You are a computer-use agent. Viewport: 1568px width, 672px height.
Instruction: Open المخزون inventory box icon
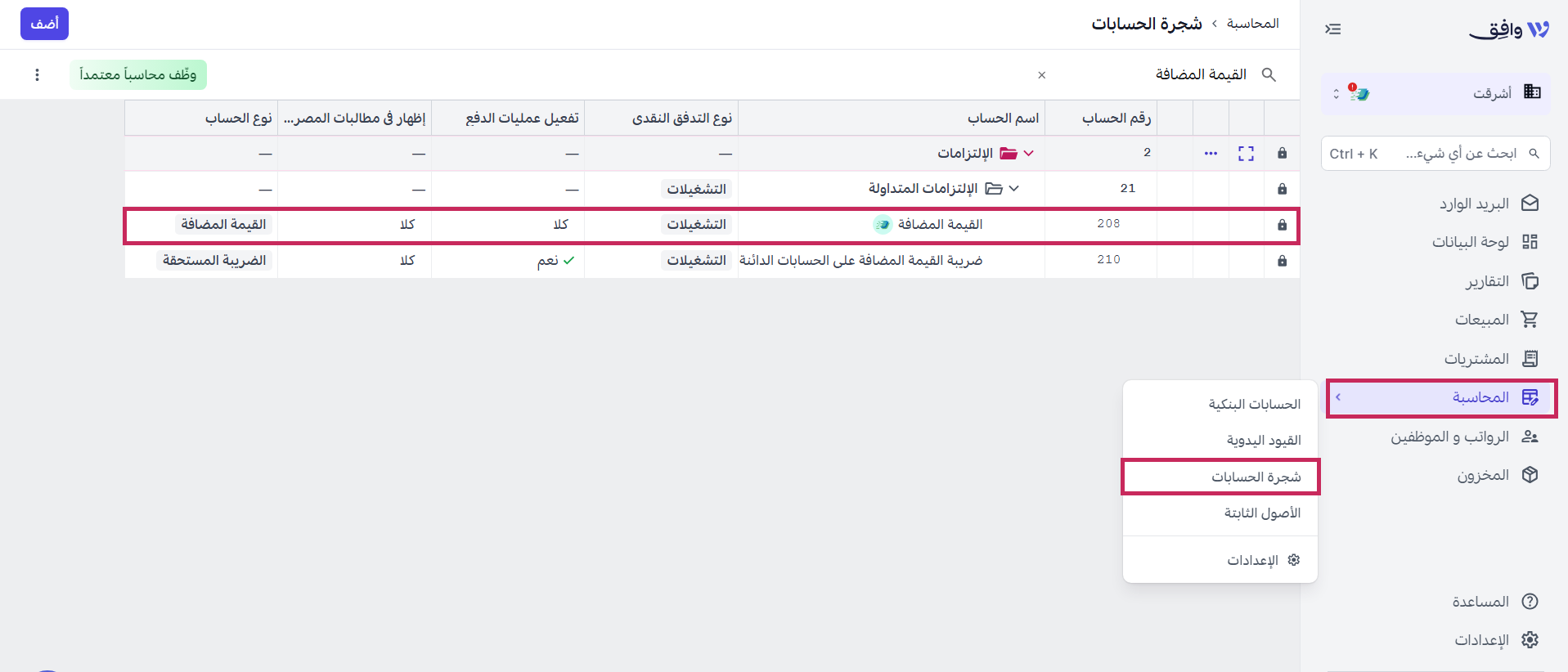click(1530, 475)
